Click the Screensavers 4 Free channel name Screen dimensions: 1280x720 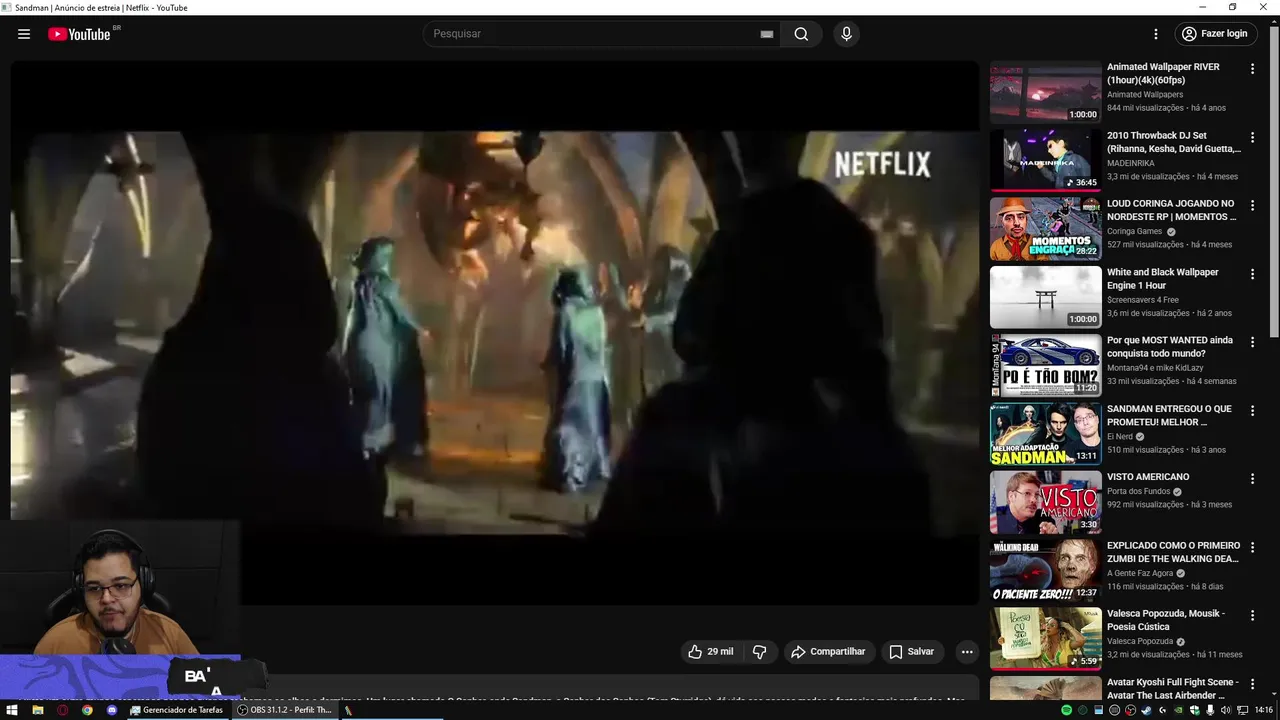point(1143,300)
